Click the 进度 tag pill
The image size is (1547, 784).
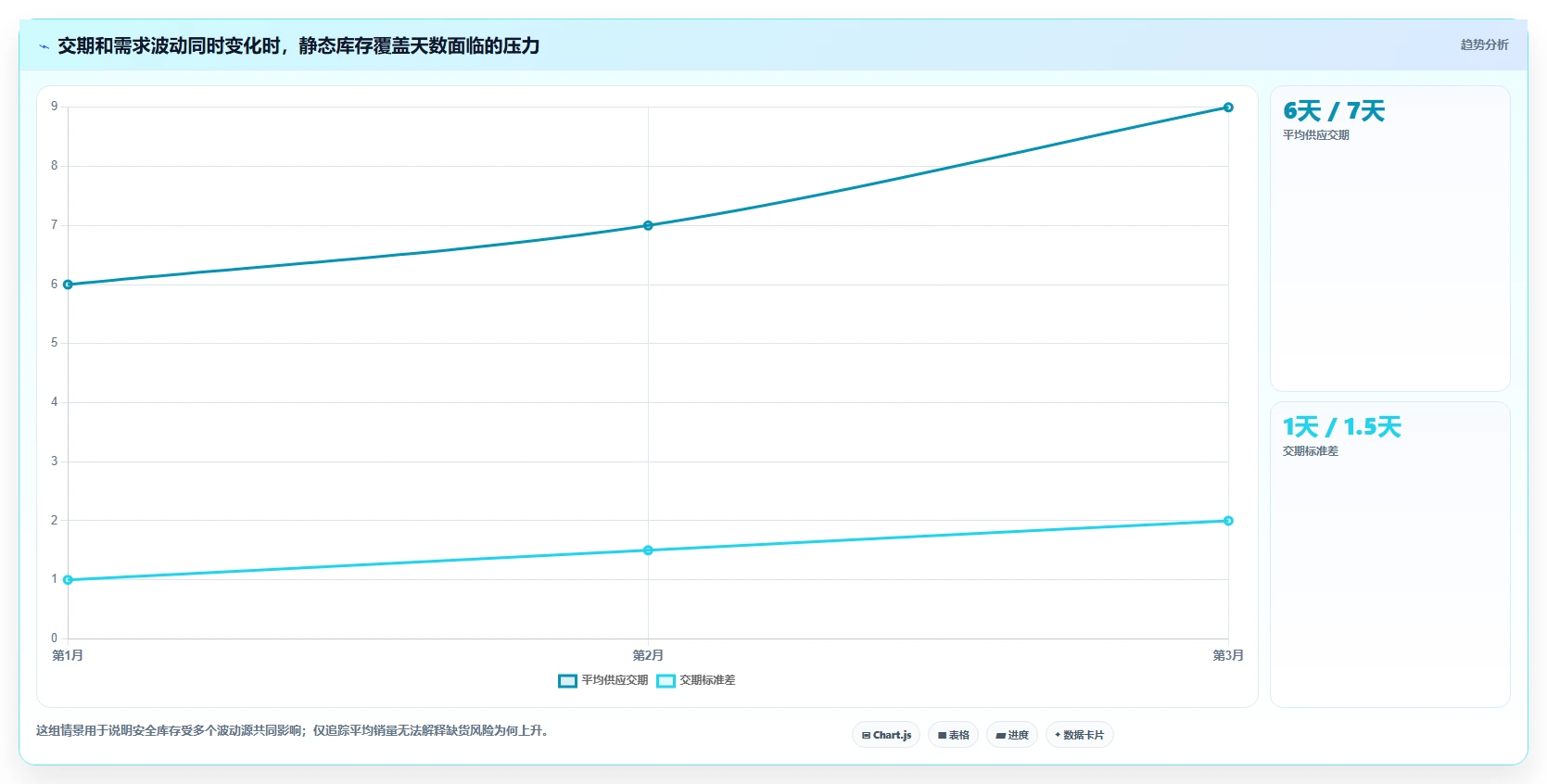point(1012,735)
